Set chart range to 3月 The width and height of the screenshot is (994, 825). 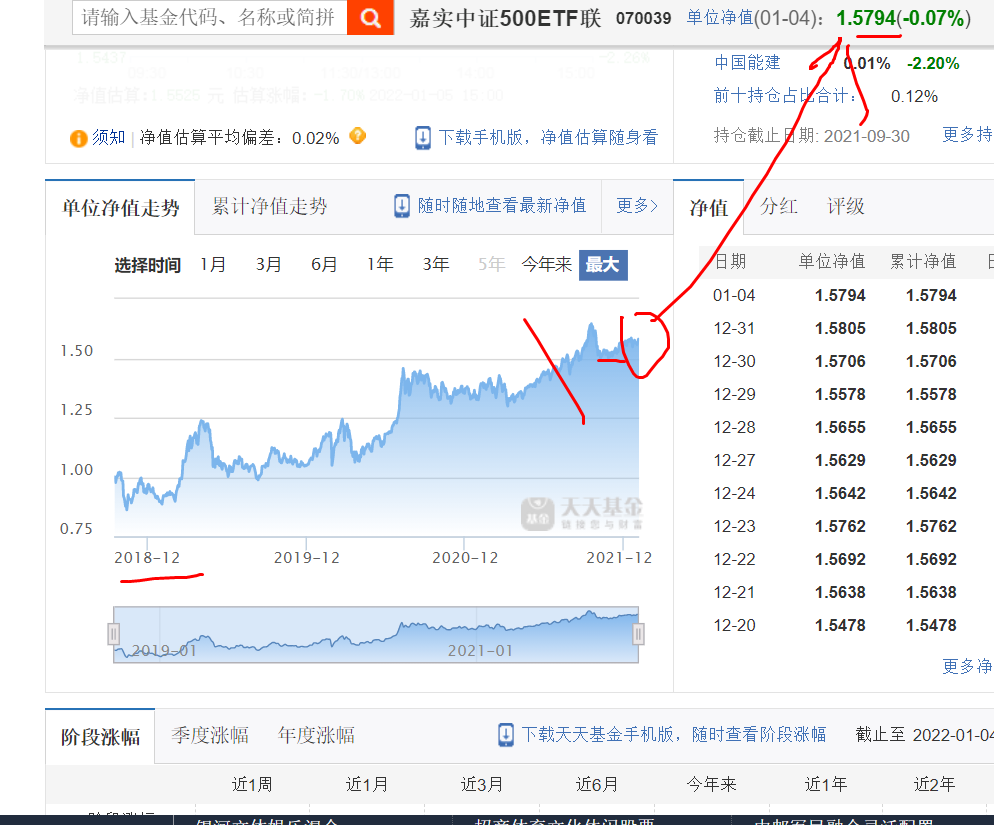coord(269,264)
